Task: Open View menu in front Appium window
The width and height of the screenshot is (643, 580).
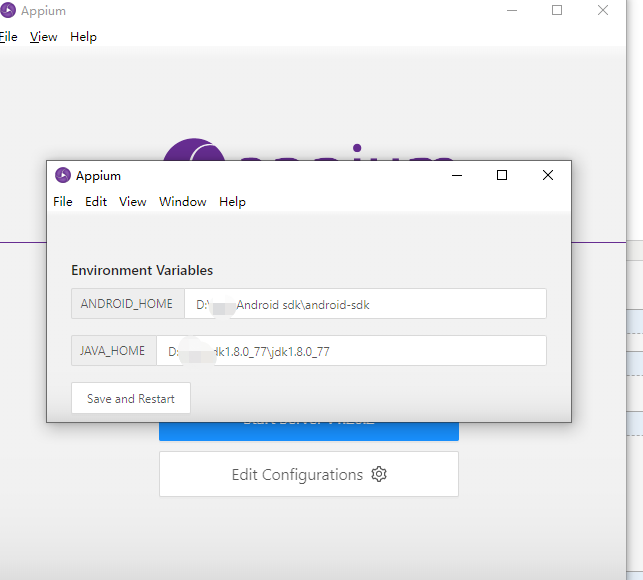Action: (132, 202)
